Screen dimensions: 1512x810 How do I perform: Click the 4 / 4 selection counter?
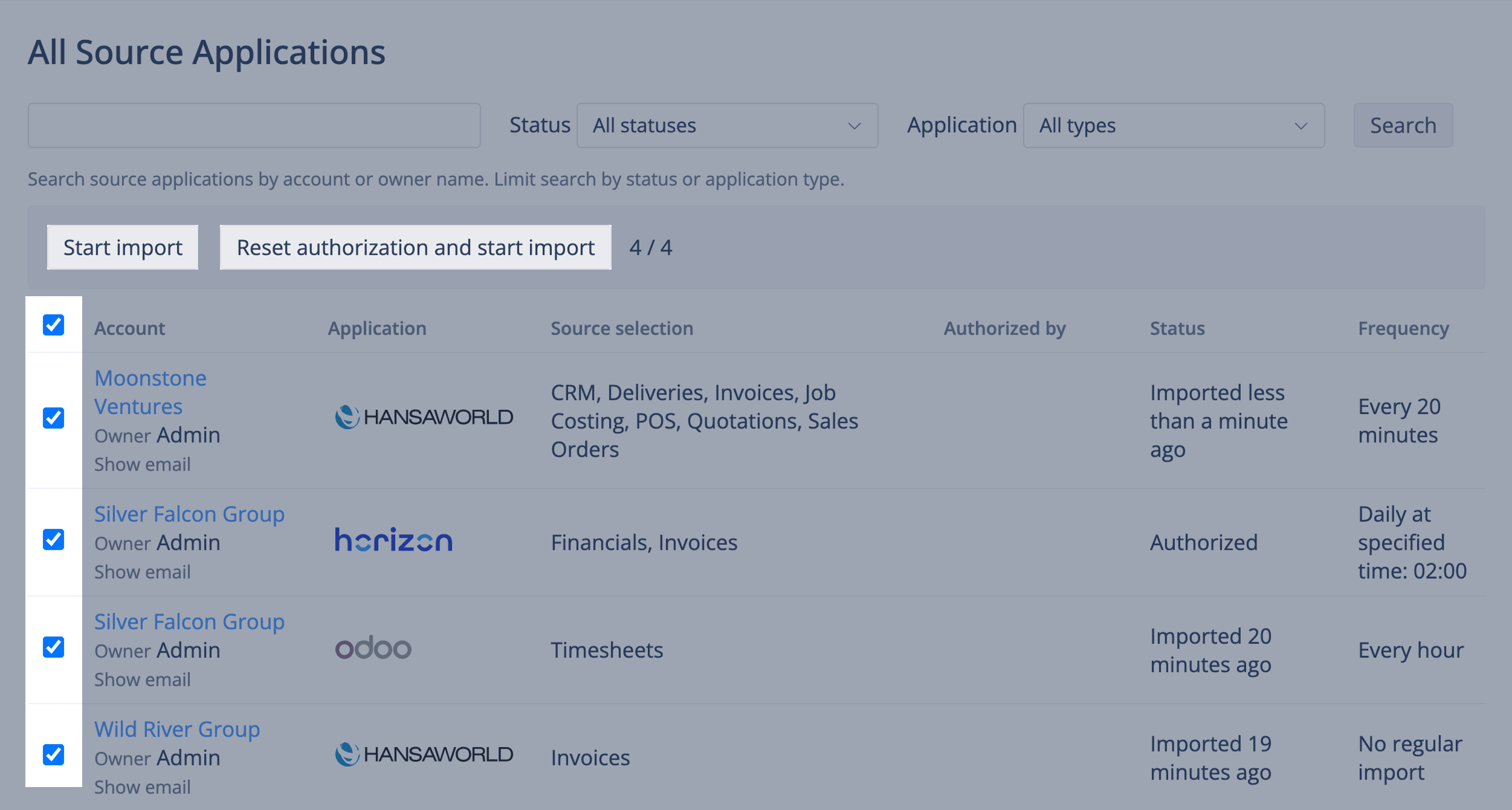point(651,248)
